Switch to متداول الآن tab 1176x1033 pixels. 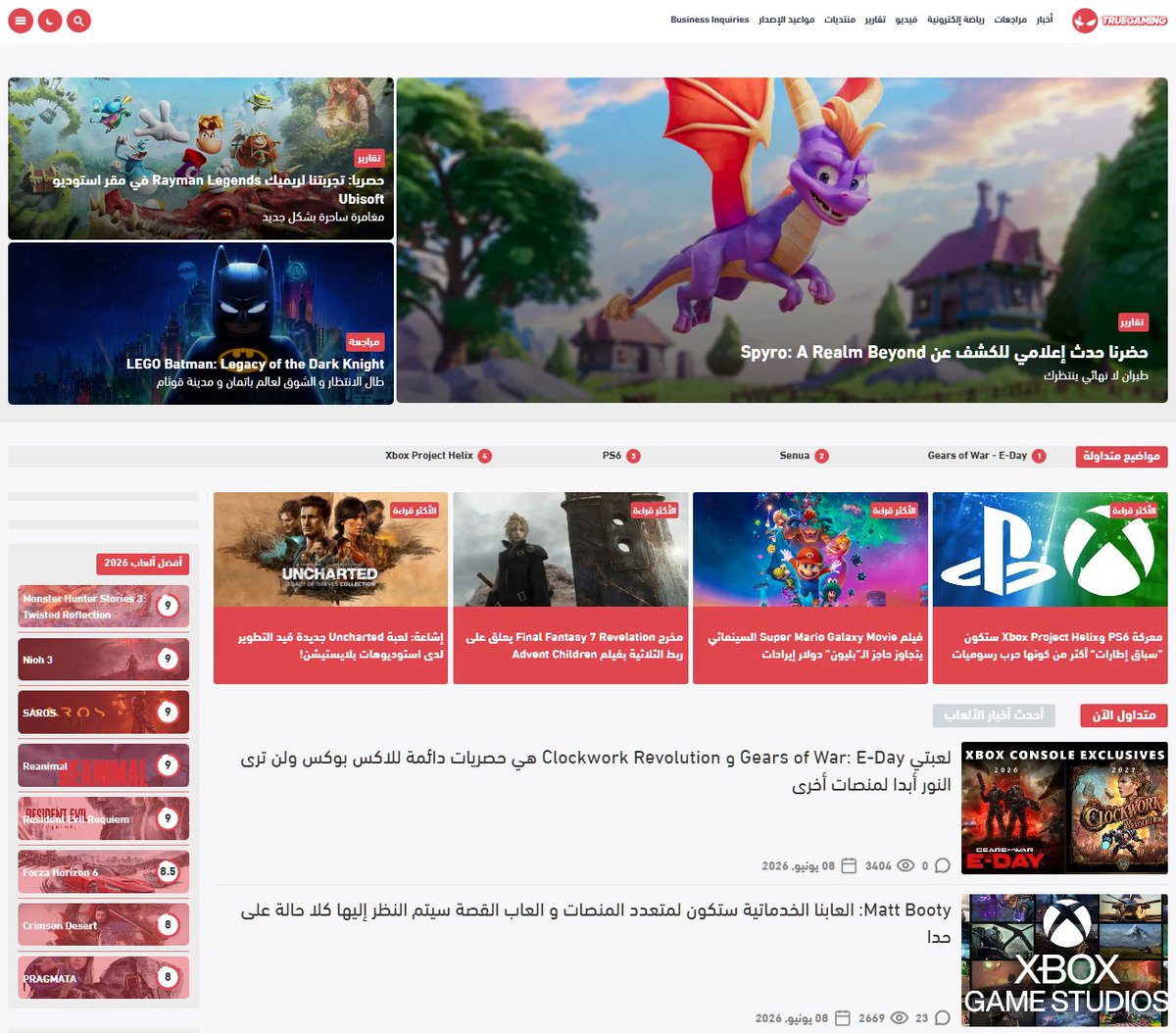(x=1124, y=715)
